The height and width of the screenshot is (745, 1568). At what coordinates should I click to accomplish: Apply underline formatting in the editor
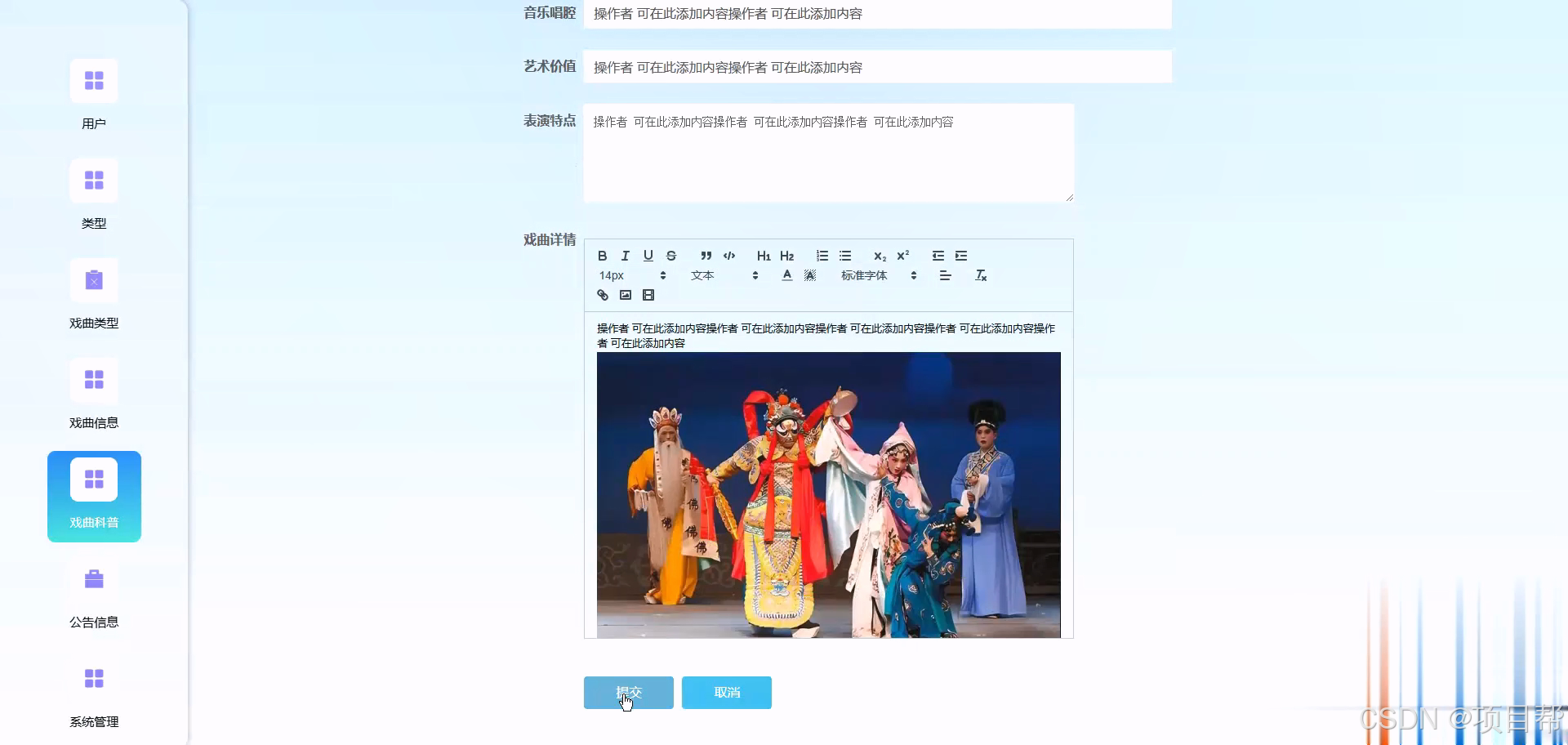tap(648, 256)
